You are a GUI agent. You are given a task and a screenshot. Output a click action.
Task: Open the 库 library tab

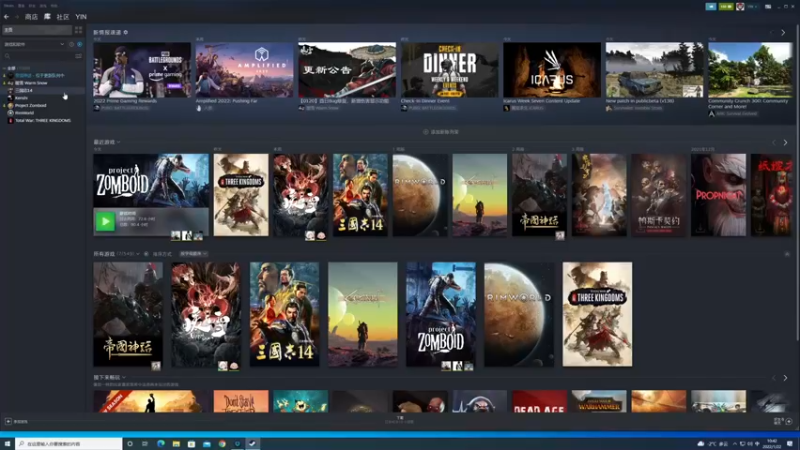47,17
